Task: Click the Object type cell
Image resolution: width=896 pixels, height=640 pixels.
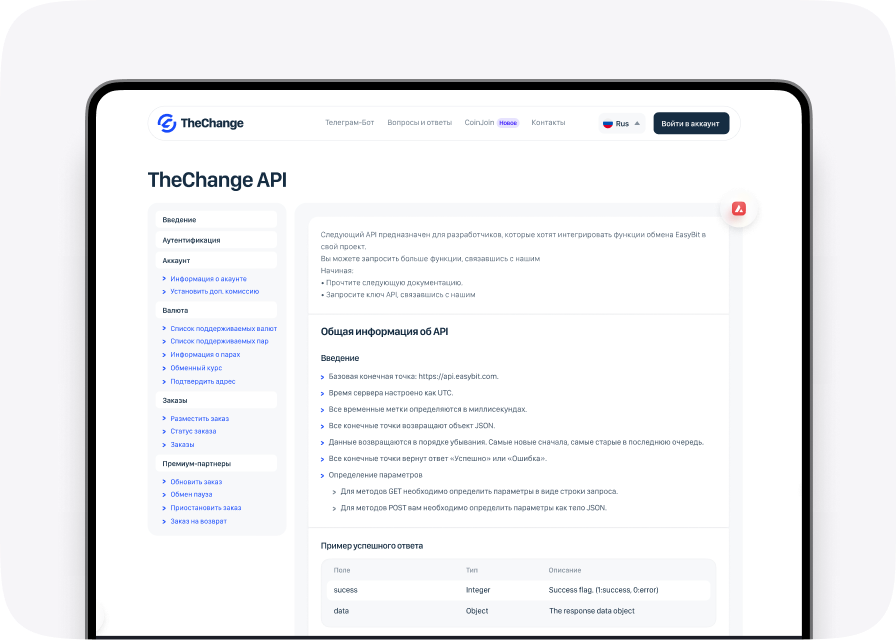Action: [x=477, y=611]
